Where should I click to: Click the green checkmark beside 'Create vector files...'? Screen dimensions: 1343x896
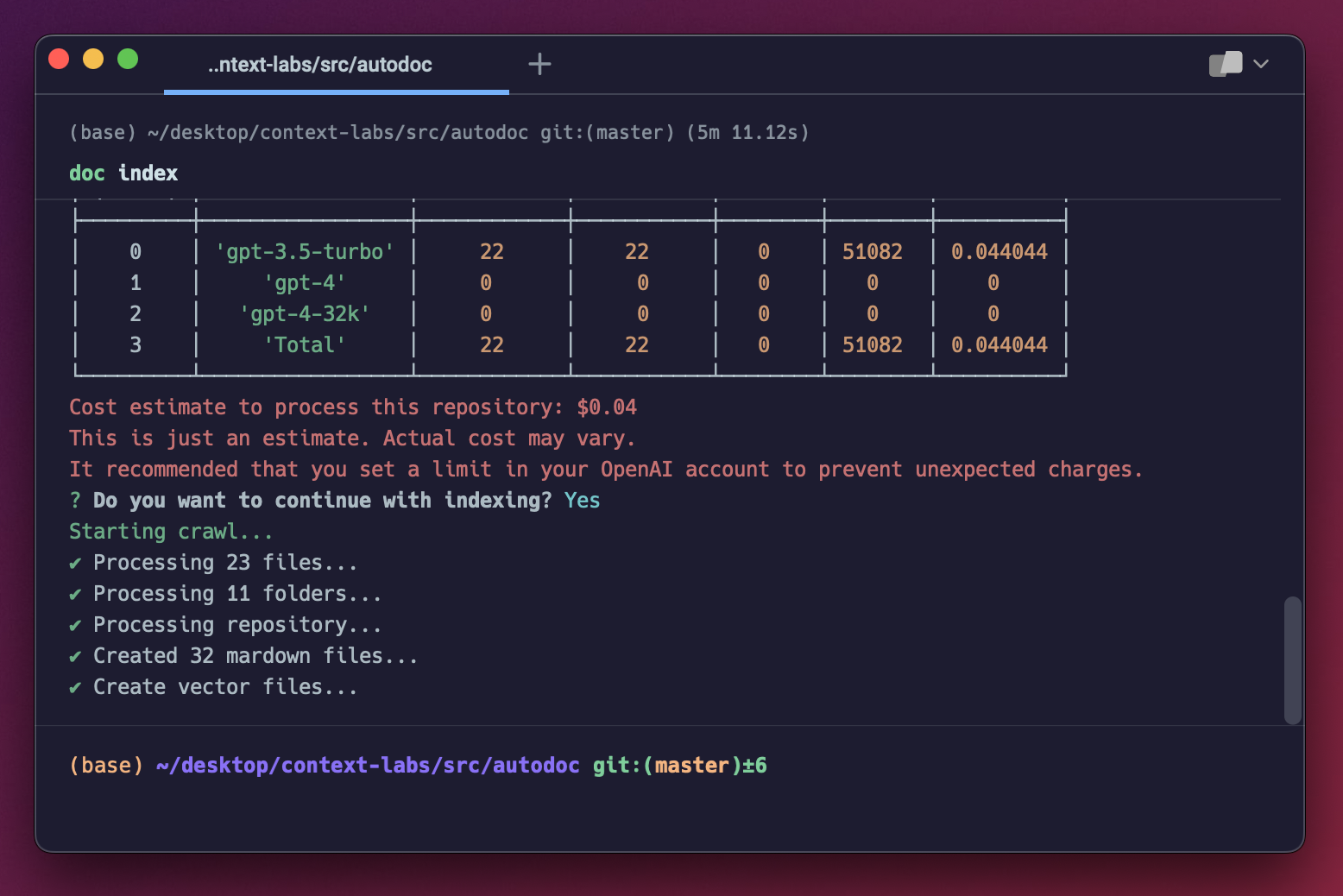point(75,688)
